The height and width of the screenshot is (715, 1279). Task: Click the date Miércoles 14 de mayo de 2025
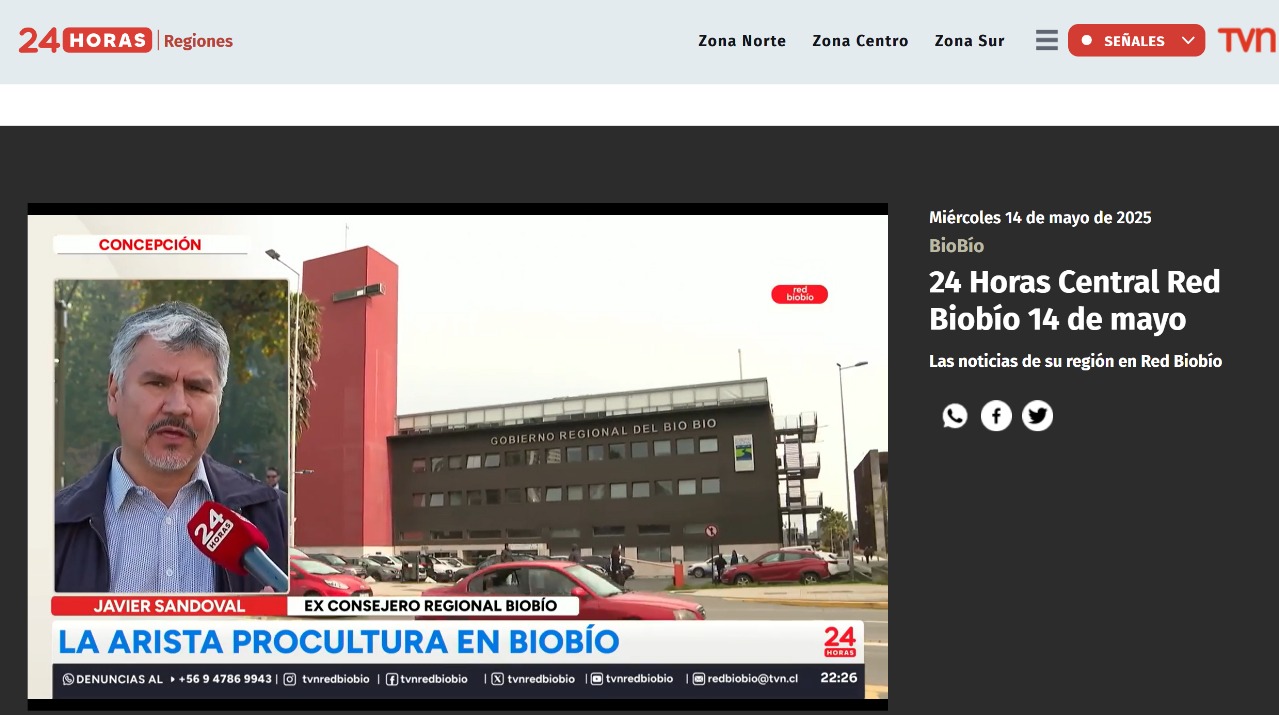click(x=1040, y=218)
